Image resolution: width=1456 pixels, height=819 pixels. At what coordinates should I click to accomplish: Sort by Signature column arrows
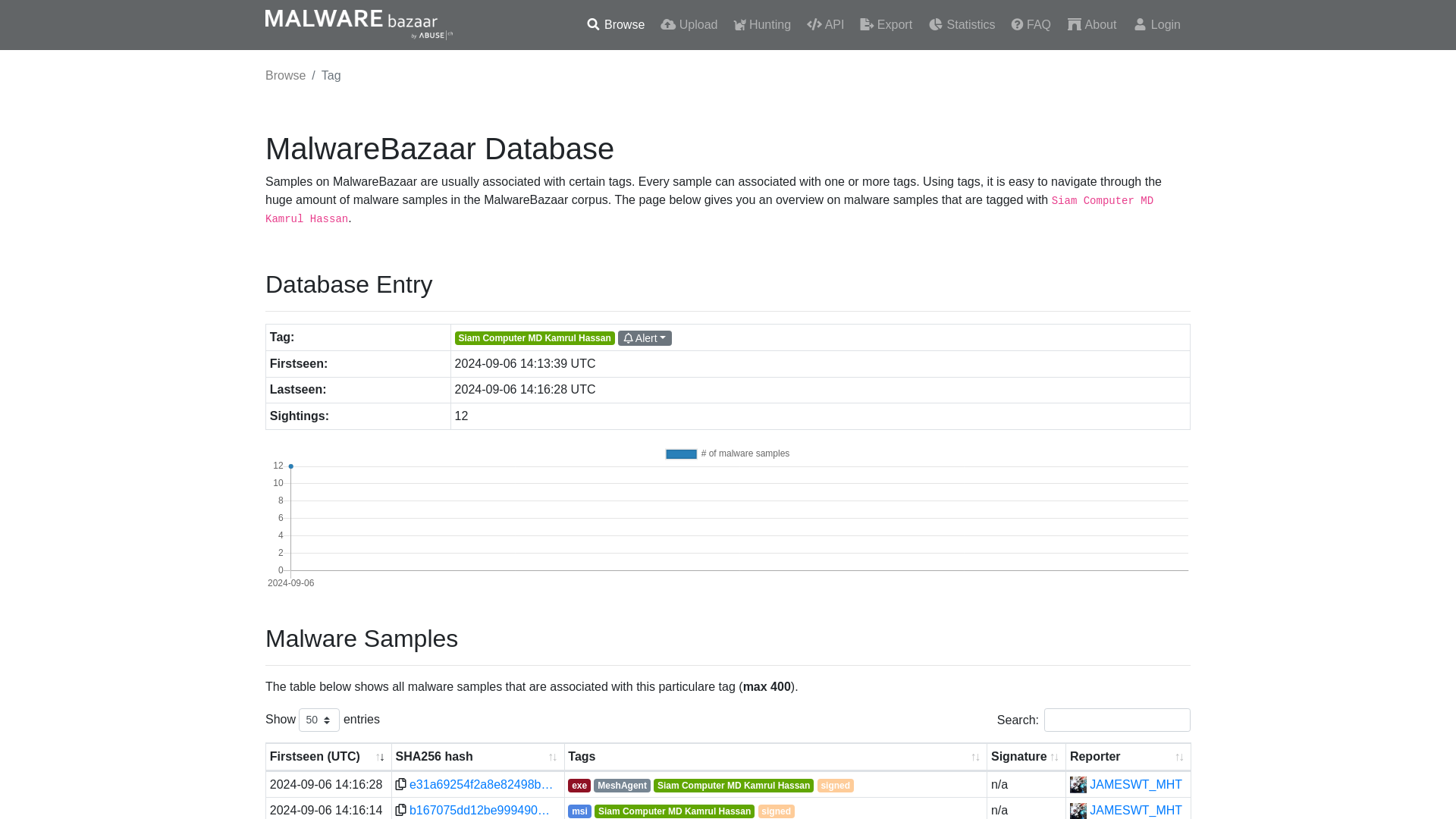pyautogui.click(x=1054, y=758)
